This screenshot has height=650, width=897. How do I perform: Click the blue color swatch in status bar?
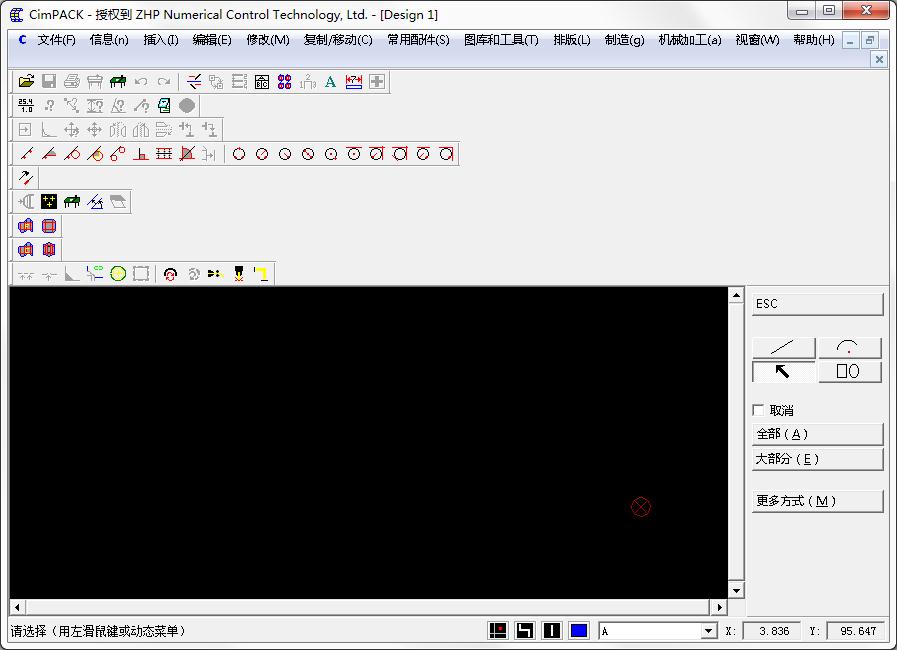[x=579, y=631]
